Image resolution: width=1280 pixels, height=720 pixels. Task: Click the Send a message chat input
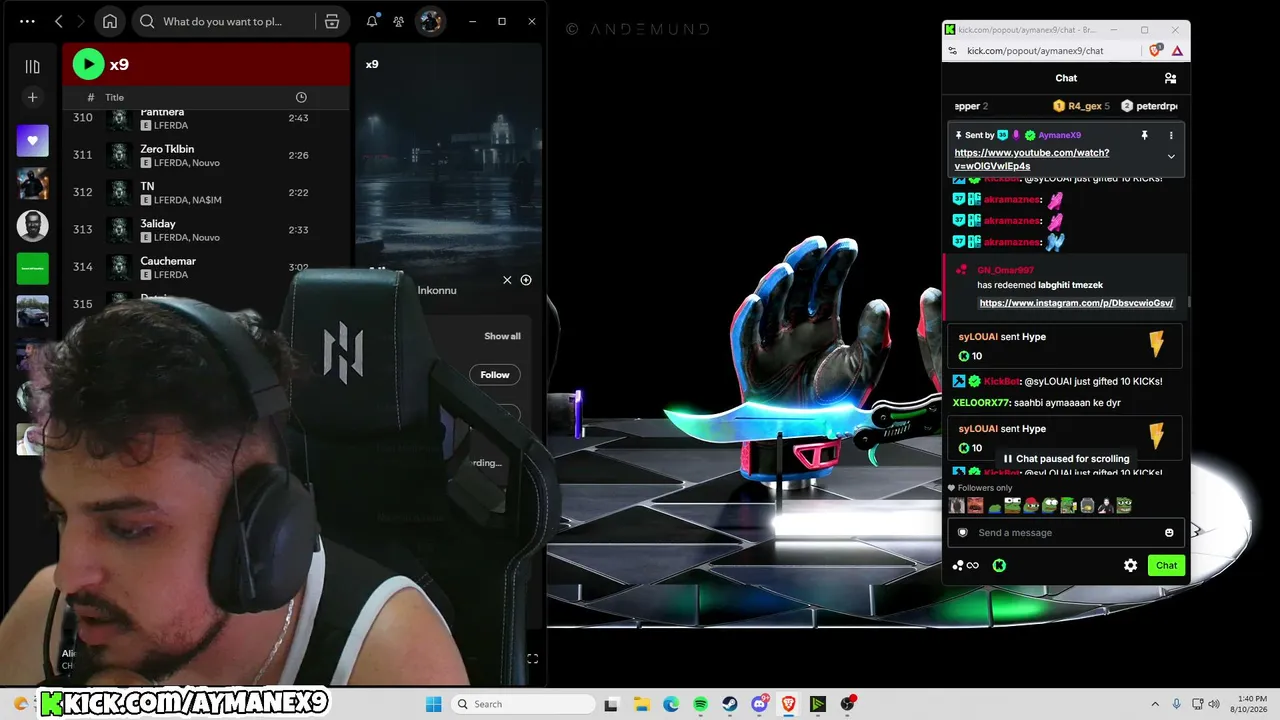coord(1066,533)
